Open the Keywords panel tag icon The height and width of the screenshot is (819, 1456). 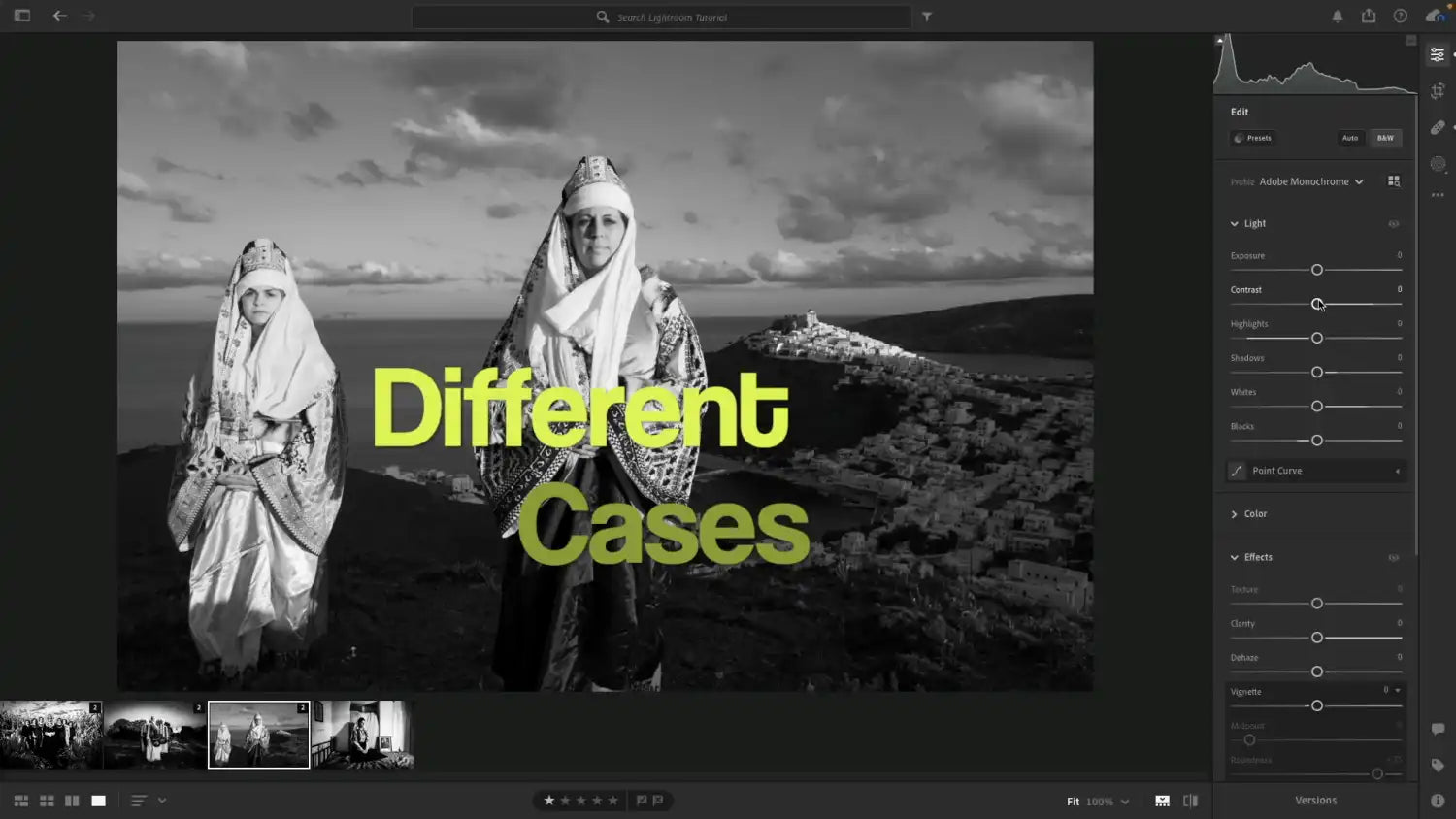click(x=1438, y=765)
